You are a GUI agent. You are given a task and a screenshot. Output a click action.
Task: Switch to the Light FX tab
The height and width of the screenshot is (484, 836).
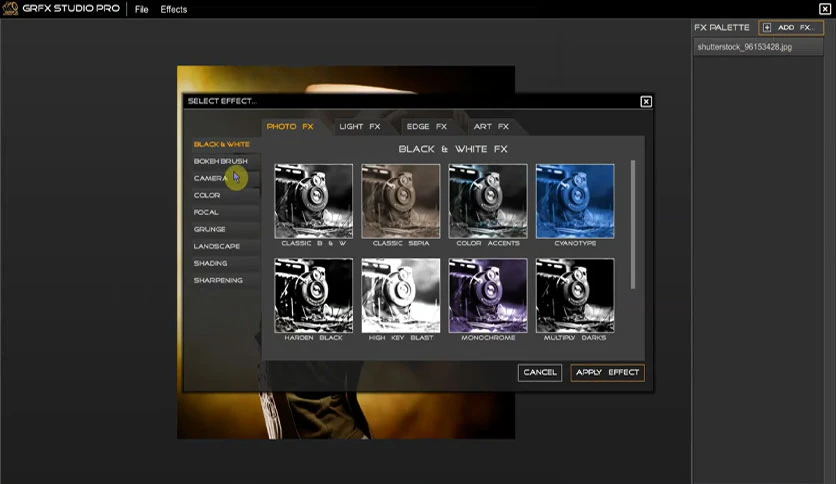click(x=360, y=126)
